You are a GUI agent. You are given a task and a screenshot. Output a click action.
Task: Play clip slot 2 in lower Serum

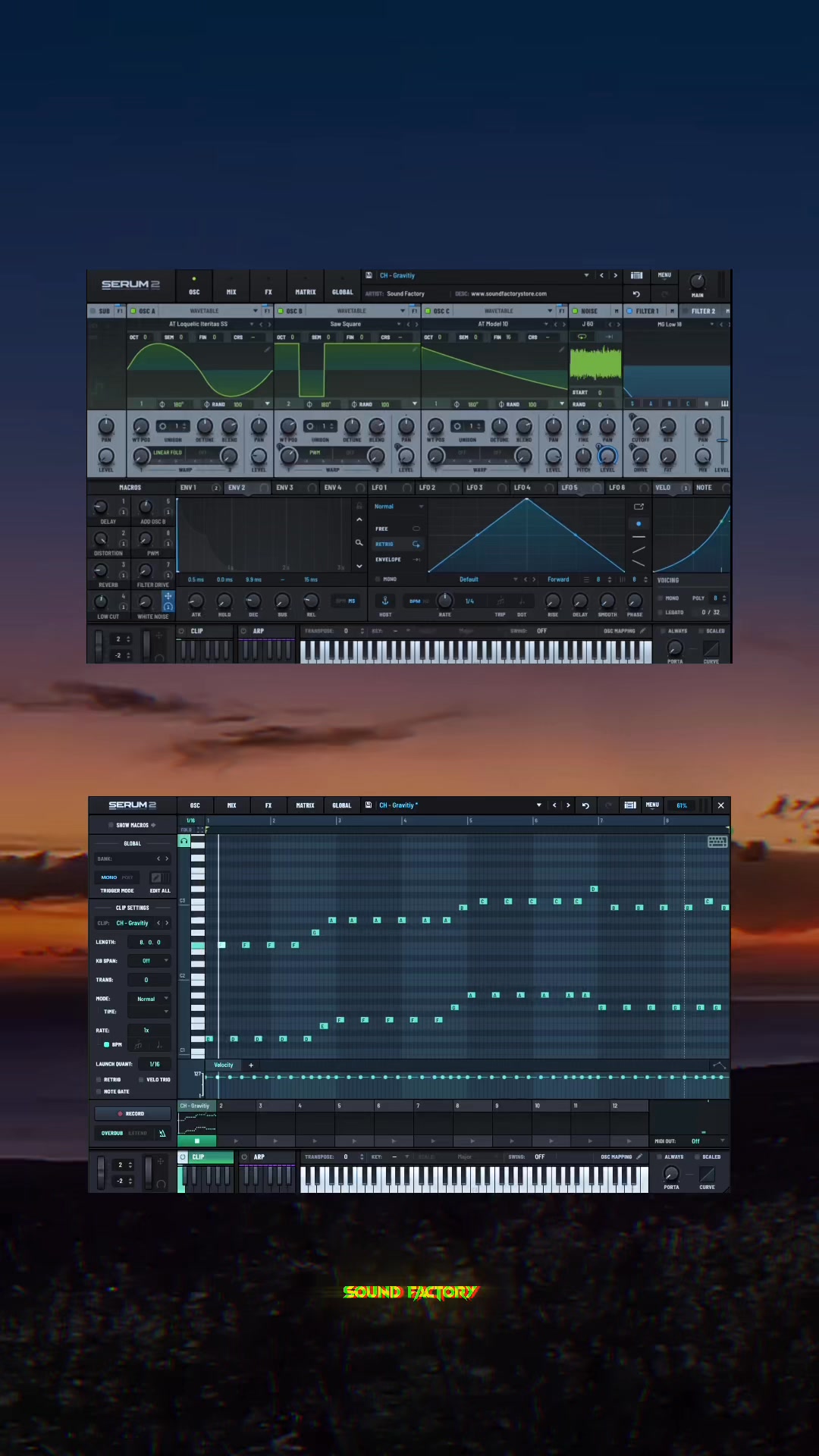click(236, 1141)
